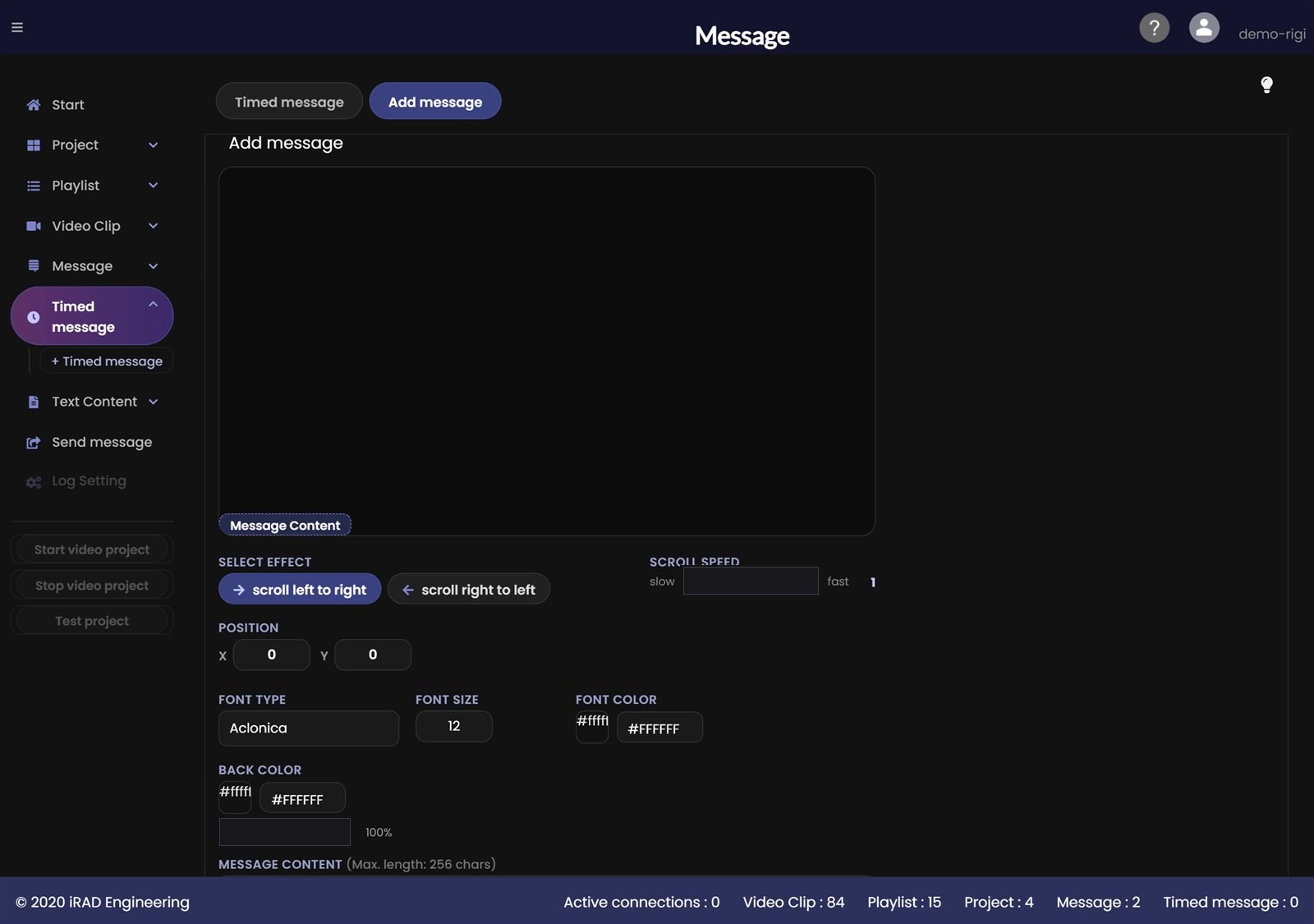
Task: Expand the Project submenu chevron
Action: point(153,145)
